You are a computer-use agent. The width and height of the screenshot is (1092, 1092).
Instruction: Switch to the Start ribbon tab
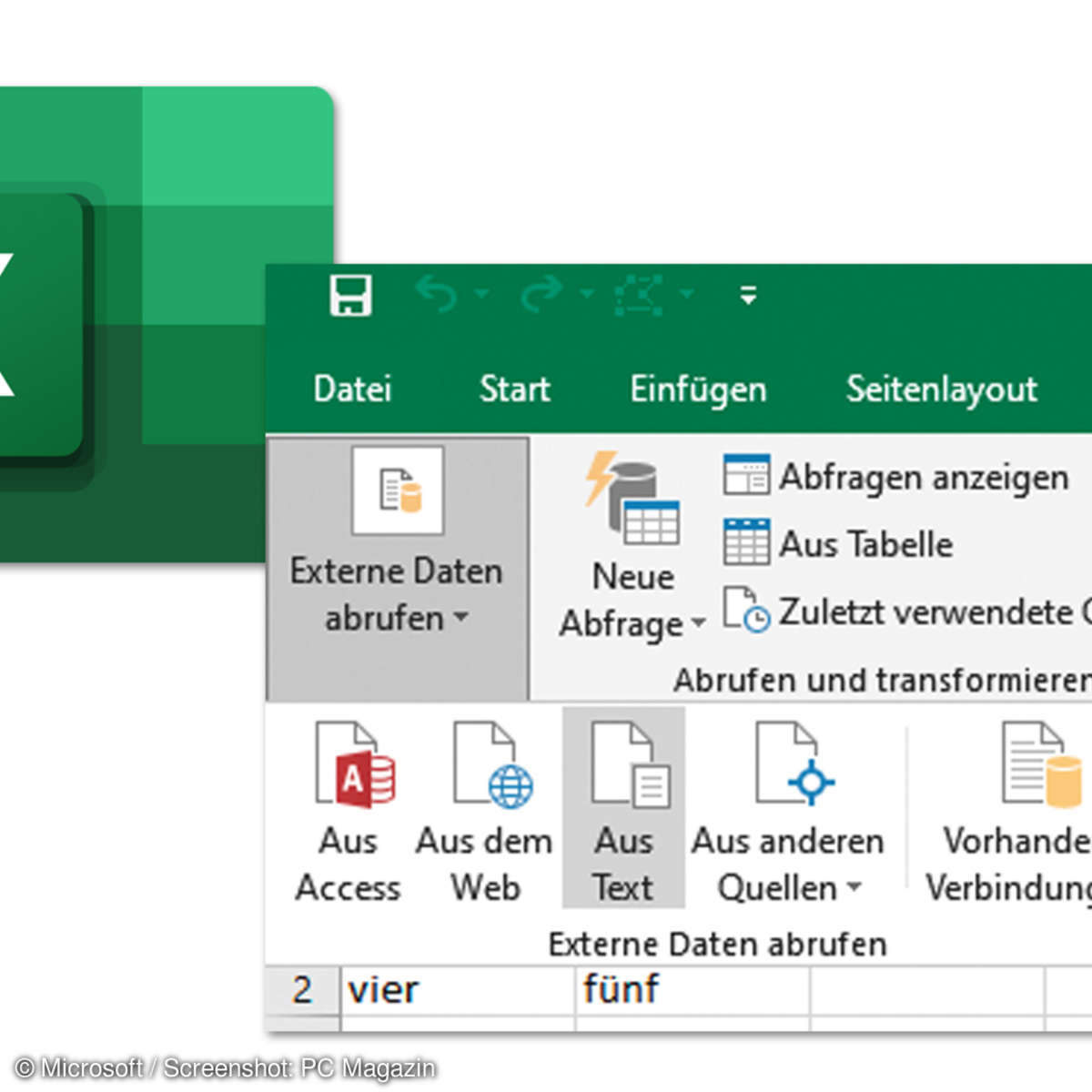(514, 389)
